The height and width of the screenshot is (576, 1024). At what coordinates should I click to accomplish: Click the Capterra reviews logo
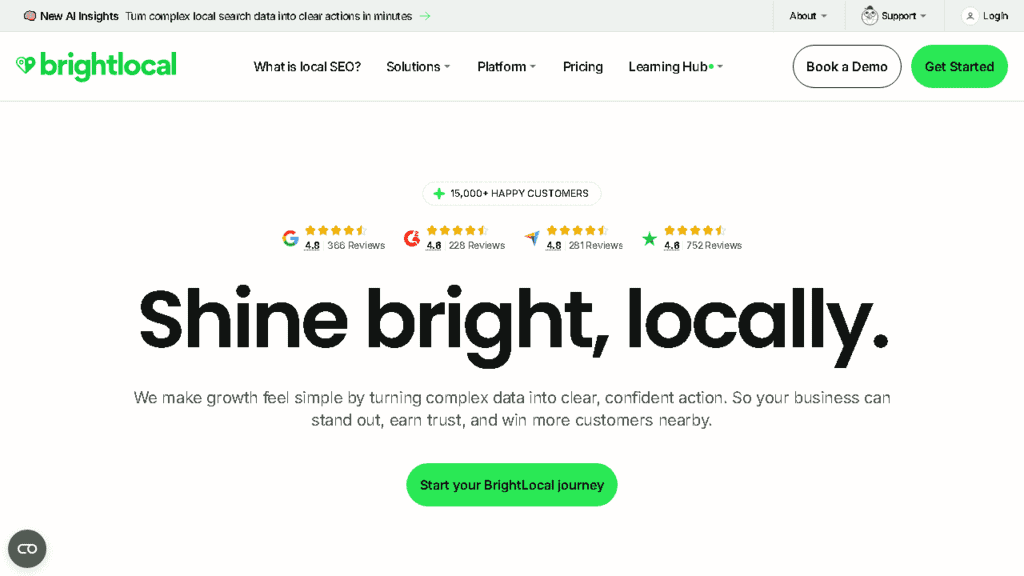click(532, 238)
